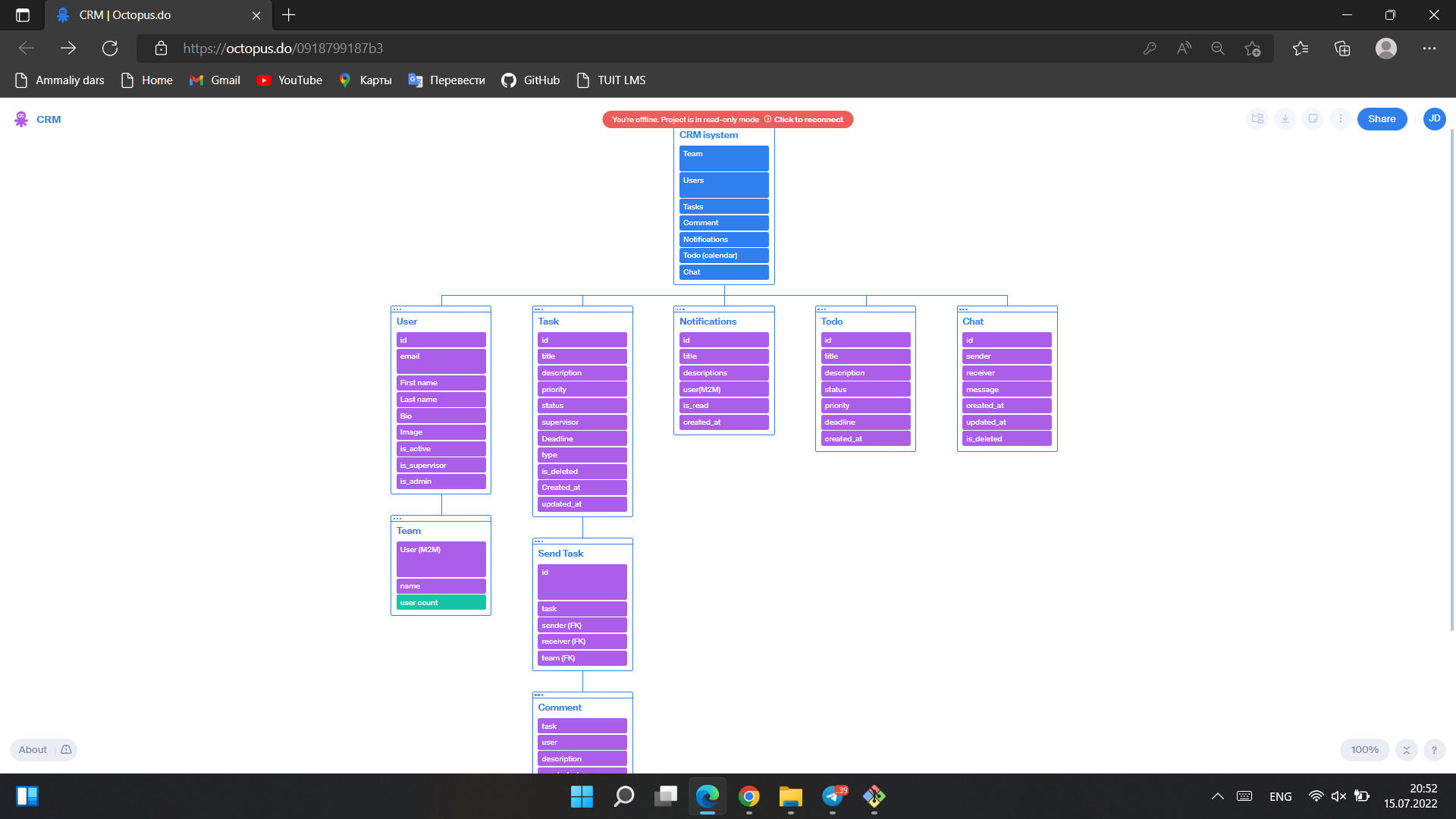Click the 'CRM isystem' page title
The image size is (1456, 819).
pos(708,135)
